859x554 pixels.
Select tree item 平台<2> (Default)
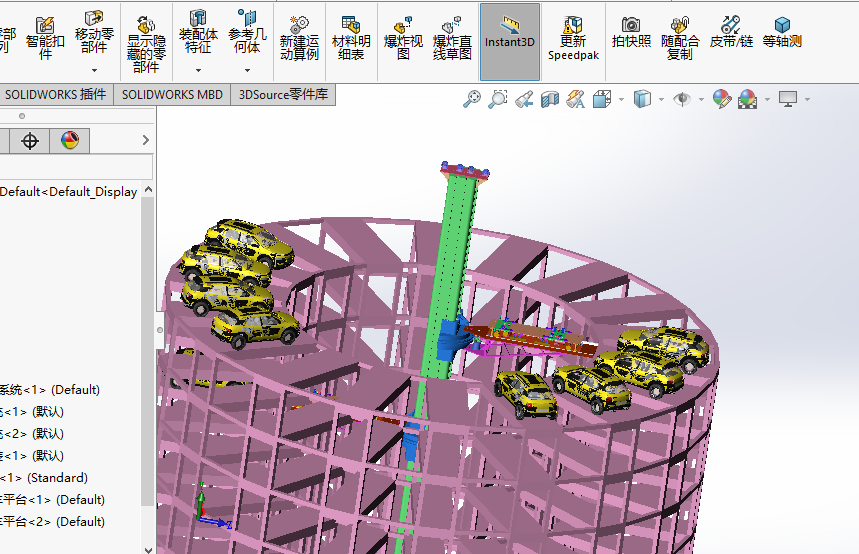(53, 521)
